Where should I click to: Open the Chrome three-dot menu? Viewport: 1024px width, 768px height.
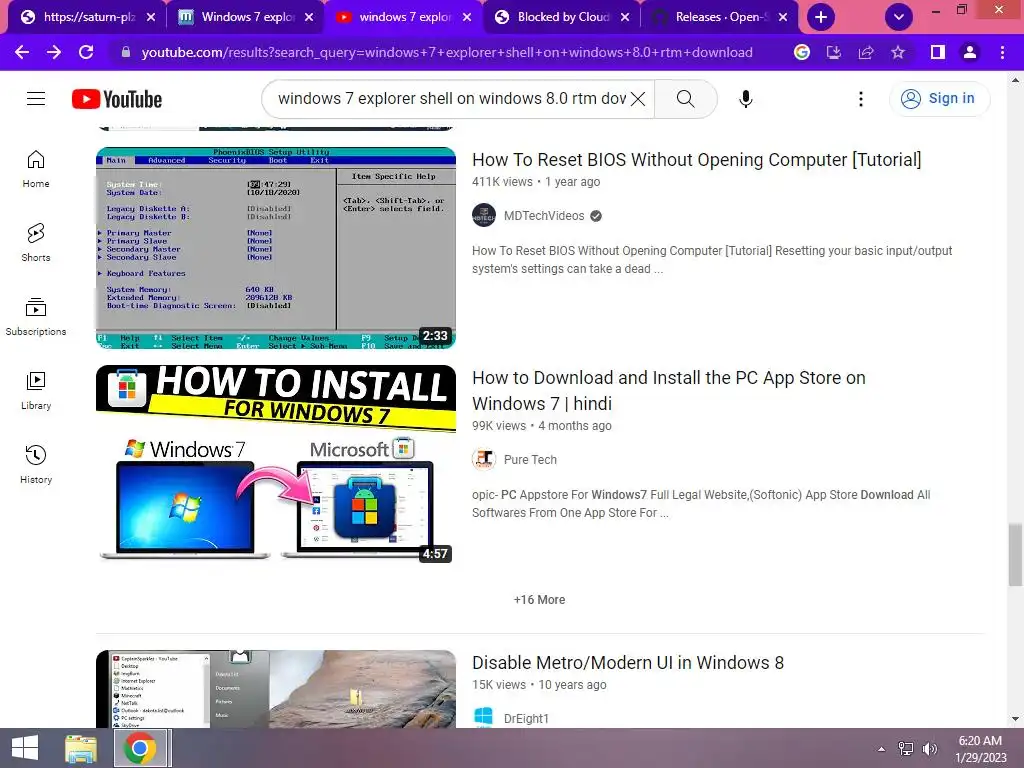pyautogui.click(x=1002, y=52)
